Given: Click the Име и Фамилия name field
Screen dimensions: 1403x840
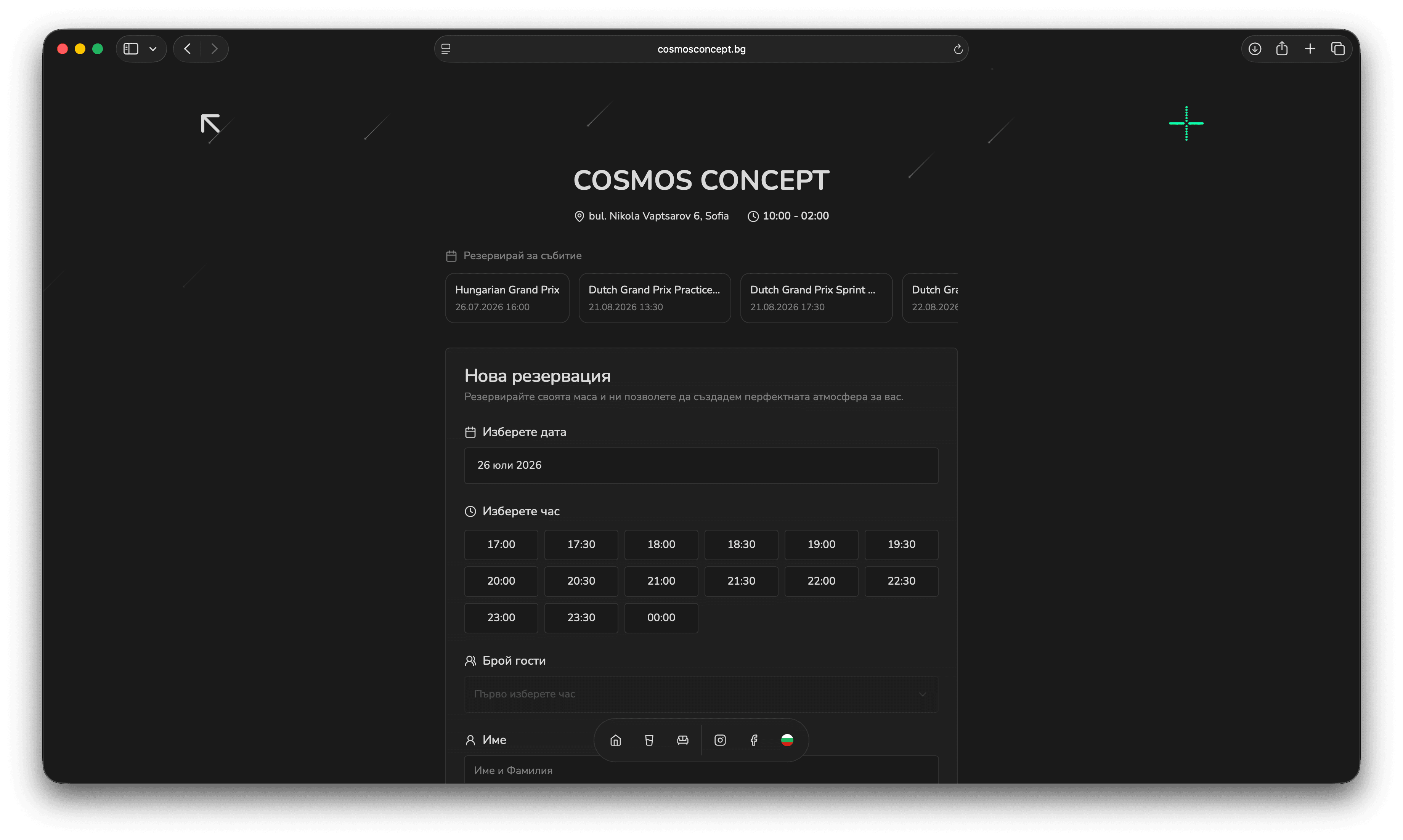Looking at the screenshot, I should tap(701, 770).
